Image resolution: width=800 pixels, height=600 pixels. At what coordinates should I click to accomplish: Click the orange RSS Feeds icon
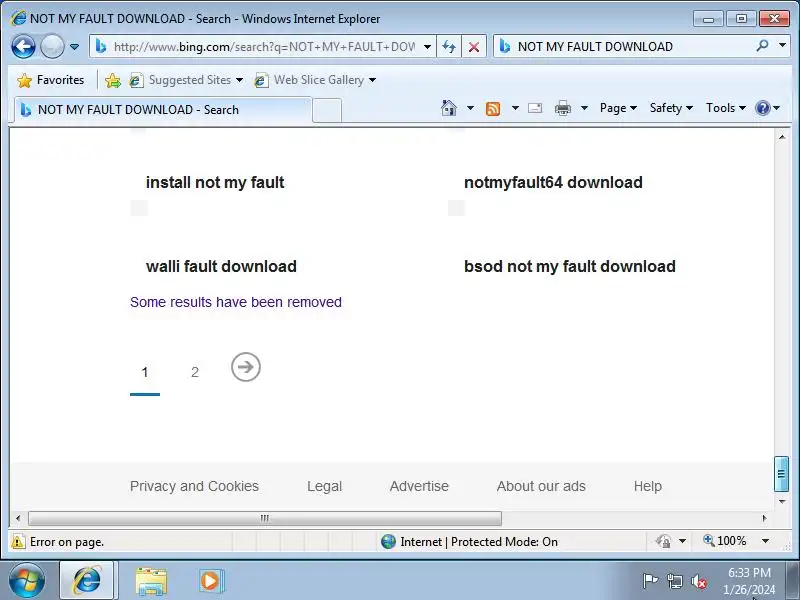tap(493, 109)
